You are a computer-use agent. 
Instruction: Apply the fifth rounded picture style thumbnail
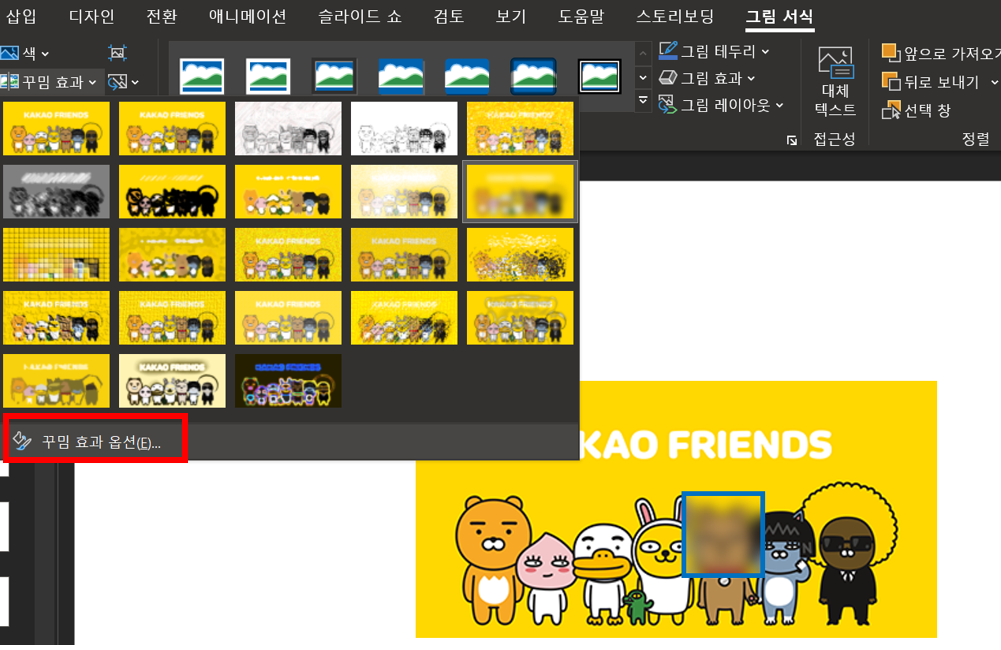[467, 76]
